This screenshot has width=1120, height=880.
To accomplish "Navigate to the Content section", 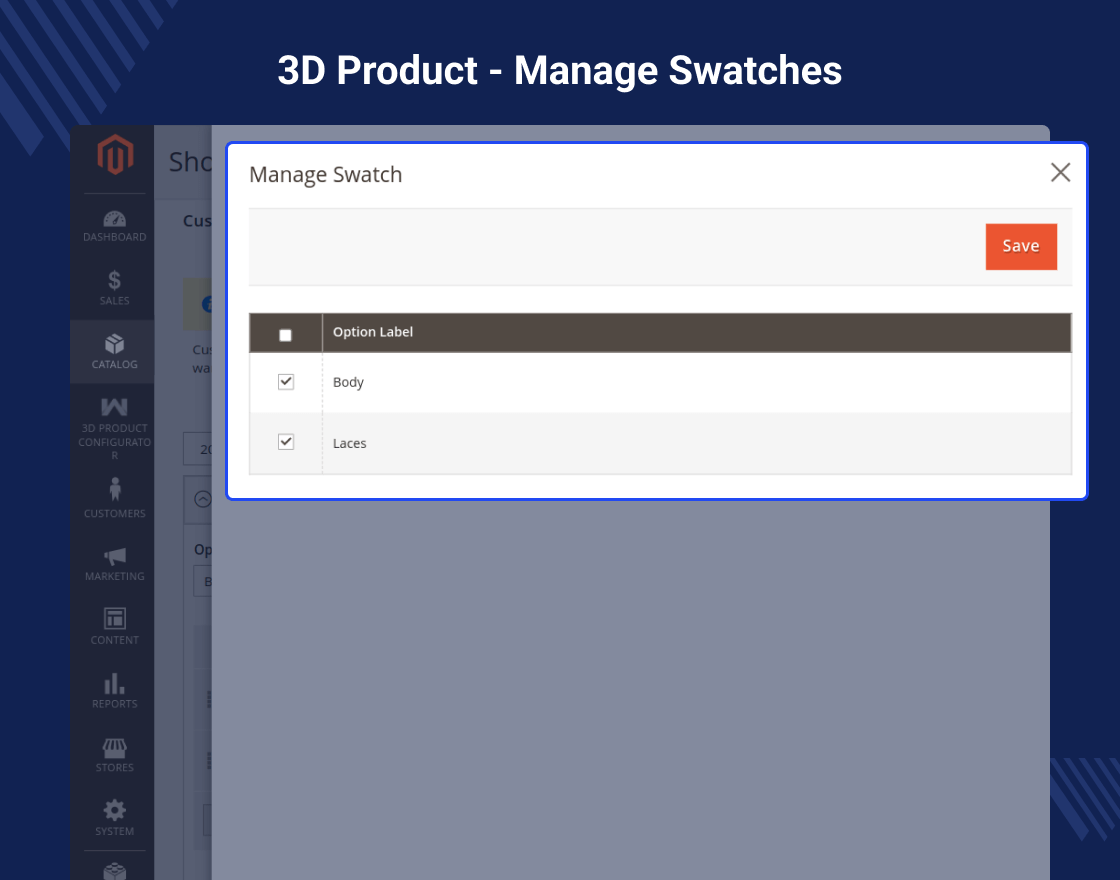I will coord(114,627).
